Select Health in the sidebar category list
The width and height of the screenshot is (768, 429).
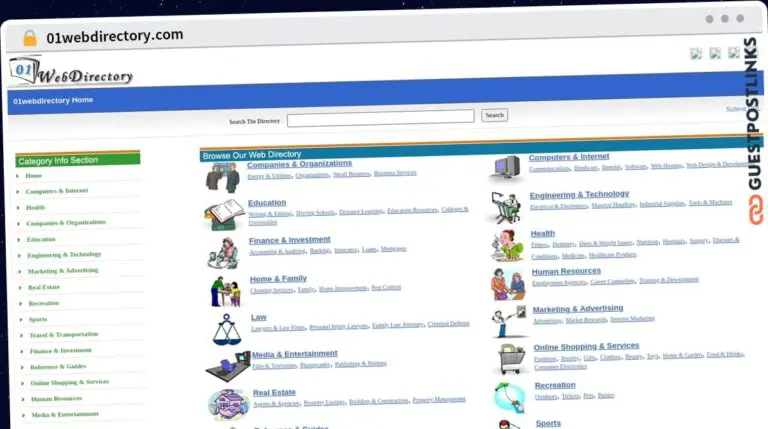click(35, 207)
